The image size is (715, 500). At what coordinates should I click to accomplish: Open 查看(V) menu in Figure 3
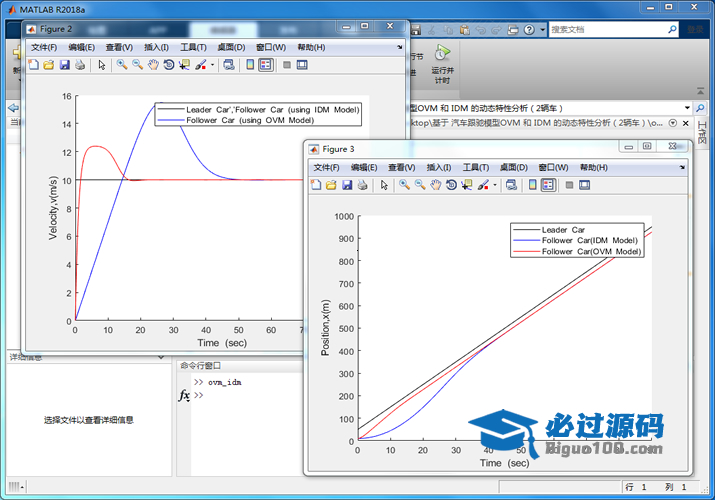tap(402, 168)
